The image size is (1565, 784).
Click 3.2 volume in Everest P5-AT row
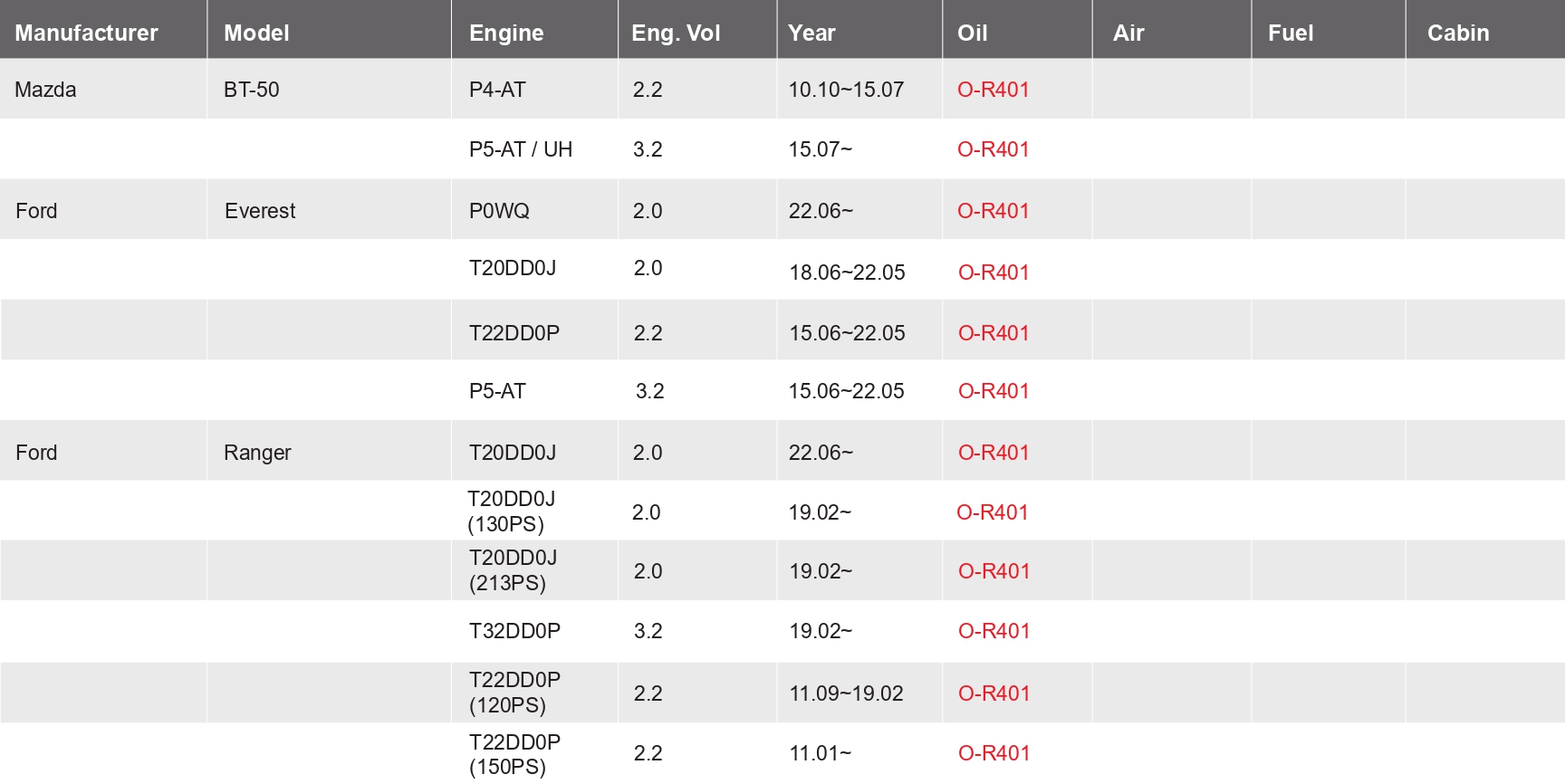[650, 391]
